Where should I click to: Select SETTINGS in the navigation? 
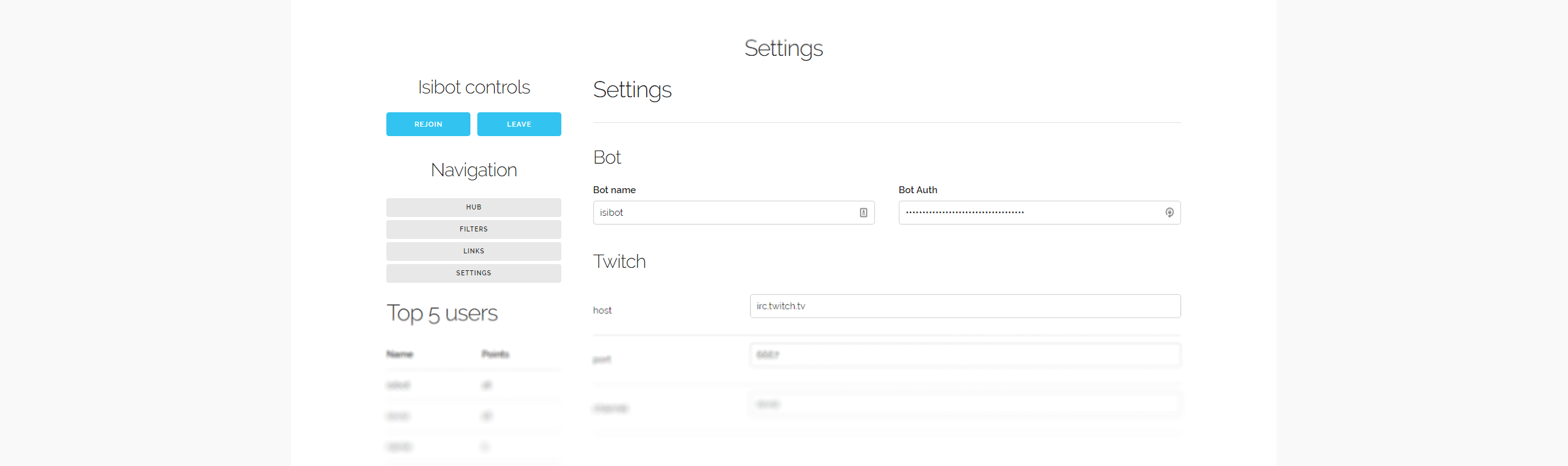474,273
